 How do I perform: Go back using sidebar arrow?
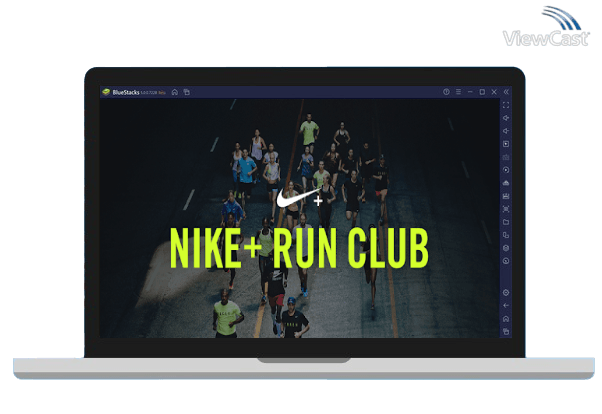[x=506, y=306]
